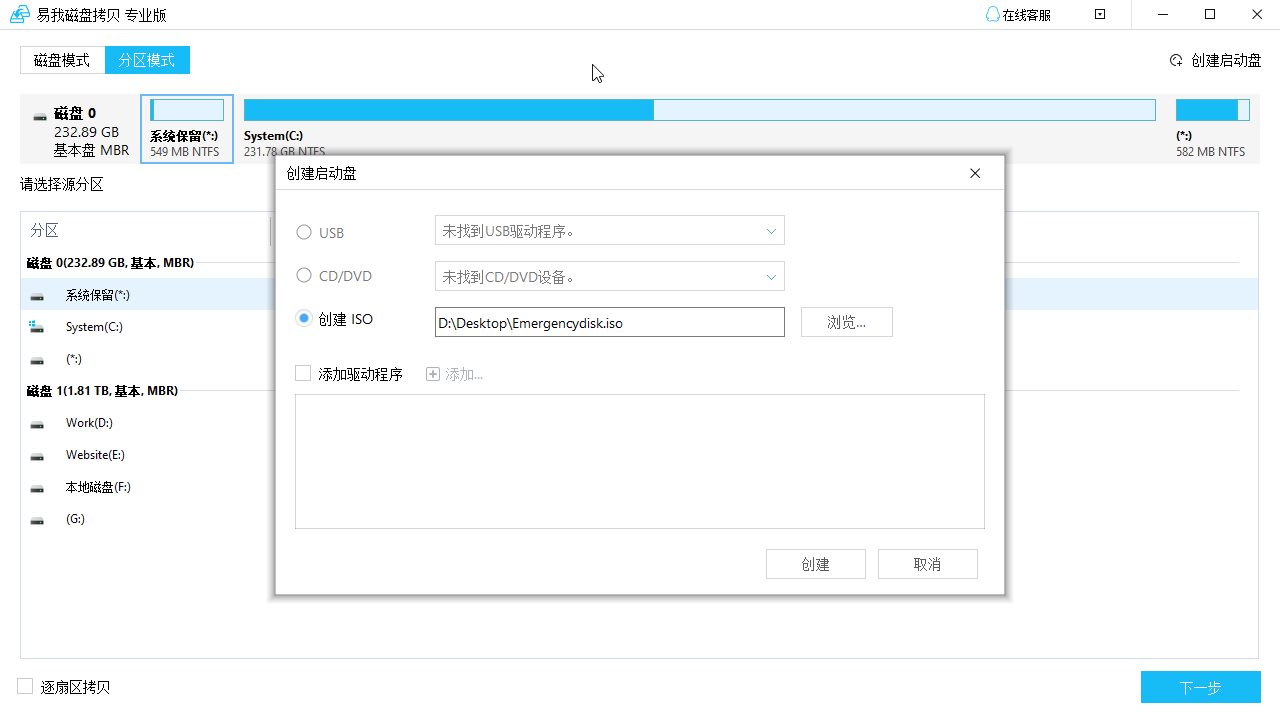Click the 创建 button to build ISO

[815, 563]
